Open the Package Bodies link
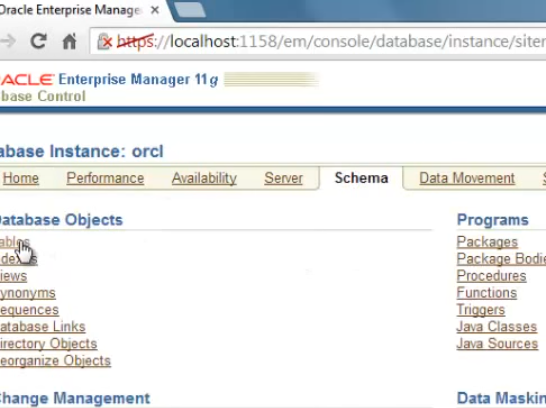This screenshot has height=408, width=546. pyautogui.click(x=501, y=259)
